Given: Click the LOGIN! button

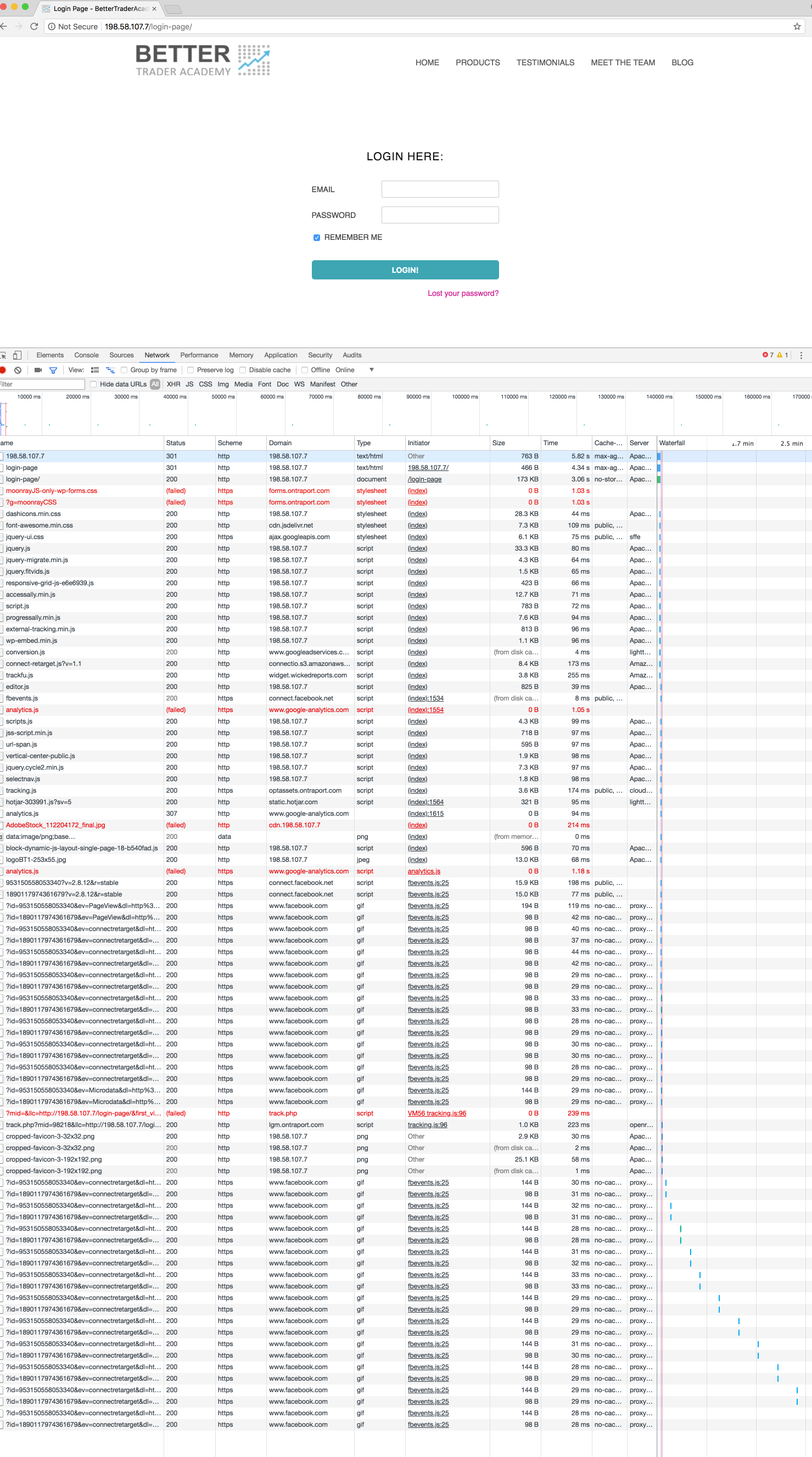Looking at the screenshot, I should 405,270.
